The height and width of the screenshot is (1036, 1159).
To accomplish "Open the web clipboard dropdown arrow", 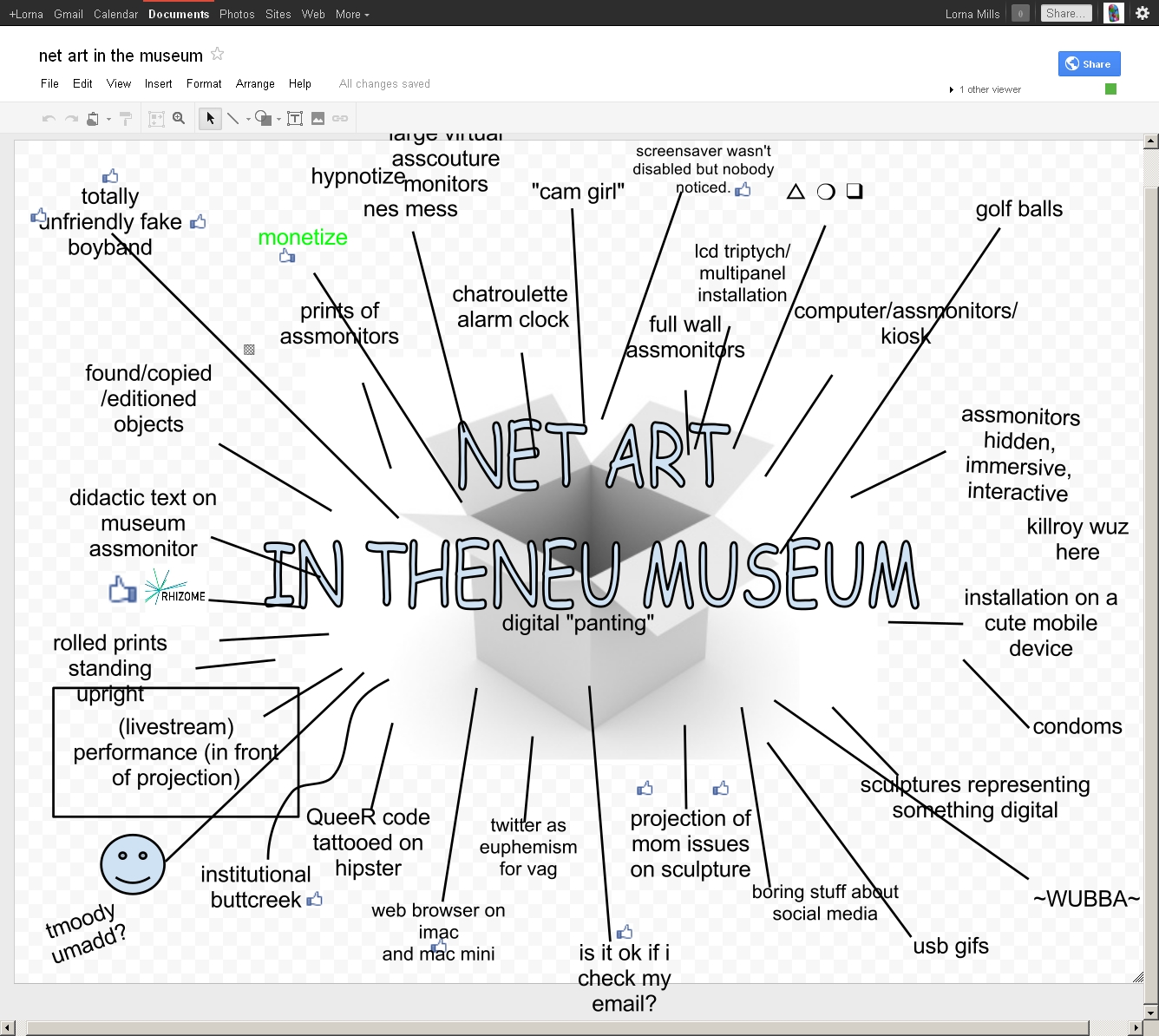I will click(108, 119).
